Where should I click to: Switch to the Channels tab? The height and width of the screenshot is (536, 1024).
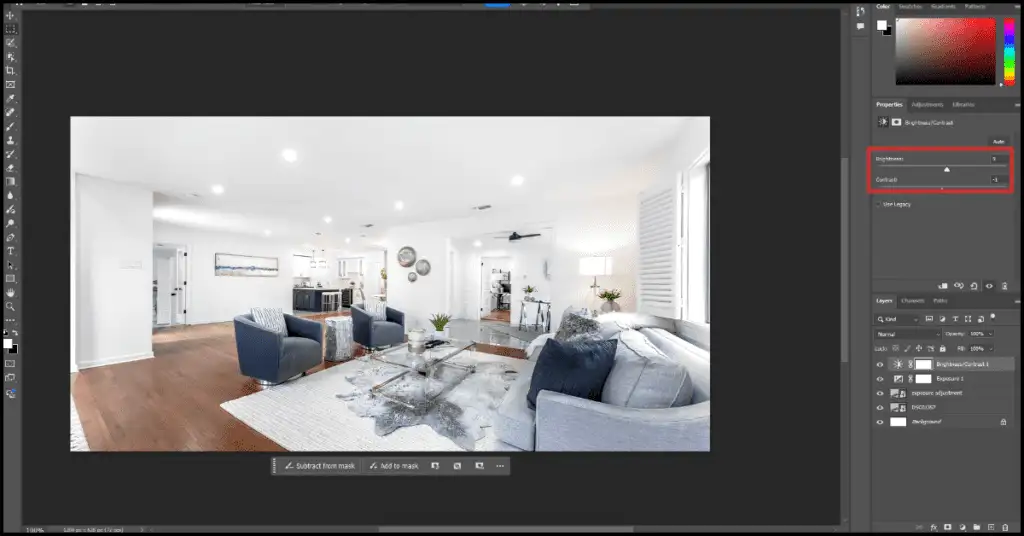pos(912,301)
